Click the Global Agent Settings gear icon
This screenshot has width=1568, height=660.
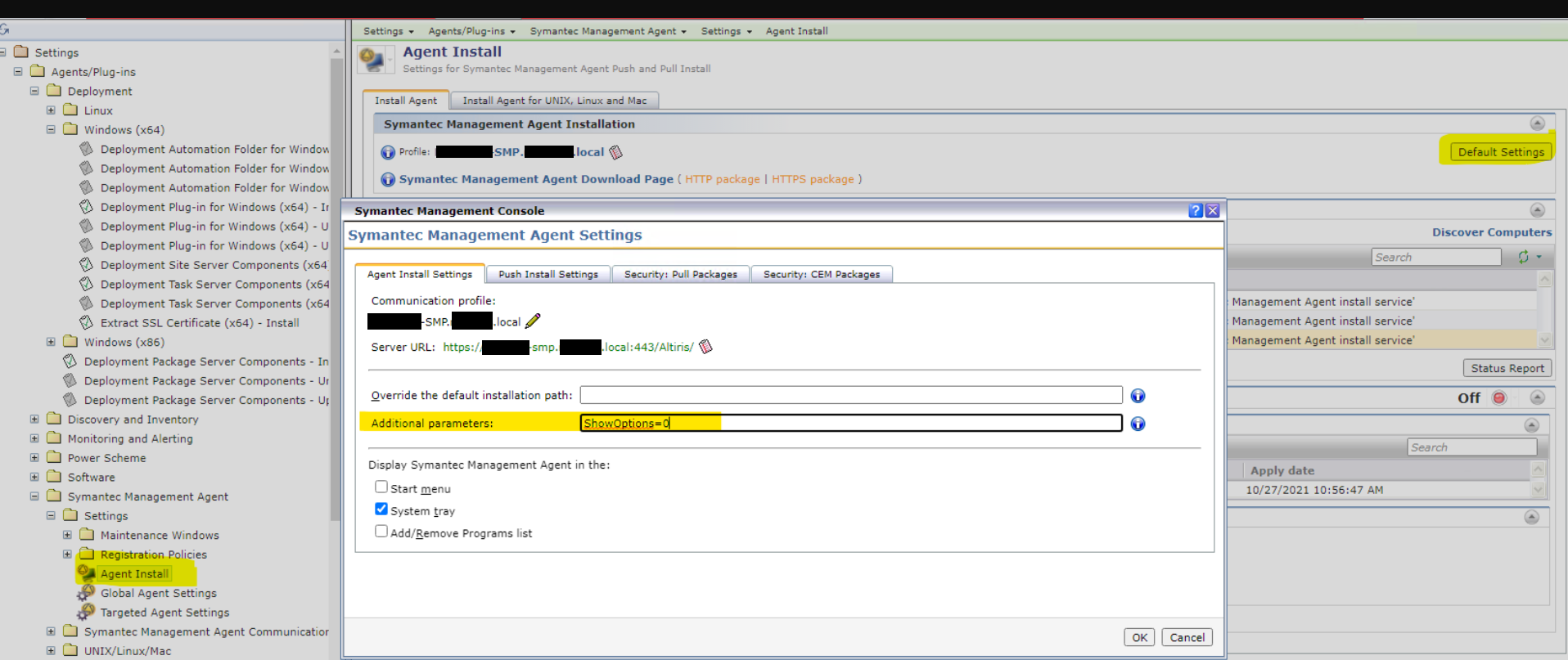(86, 593)
